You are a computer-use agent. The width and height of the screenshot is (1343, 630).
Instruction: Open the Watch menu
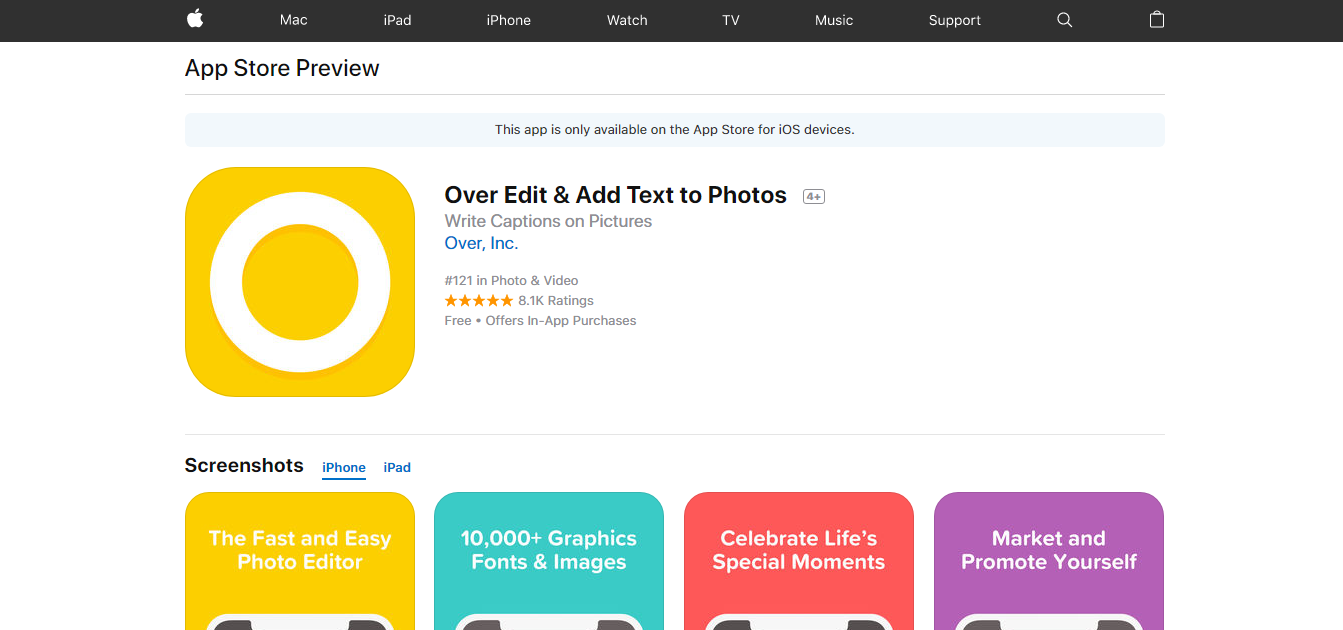627,20
